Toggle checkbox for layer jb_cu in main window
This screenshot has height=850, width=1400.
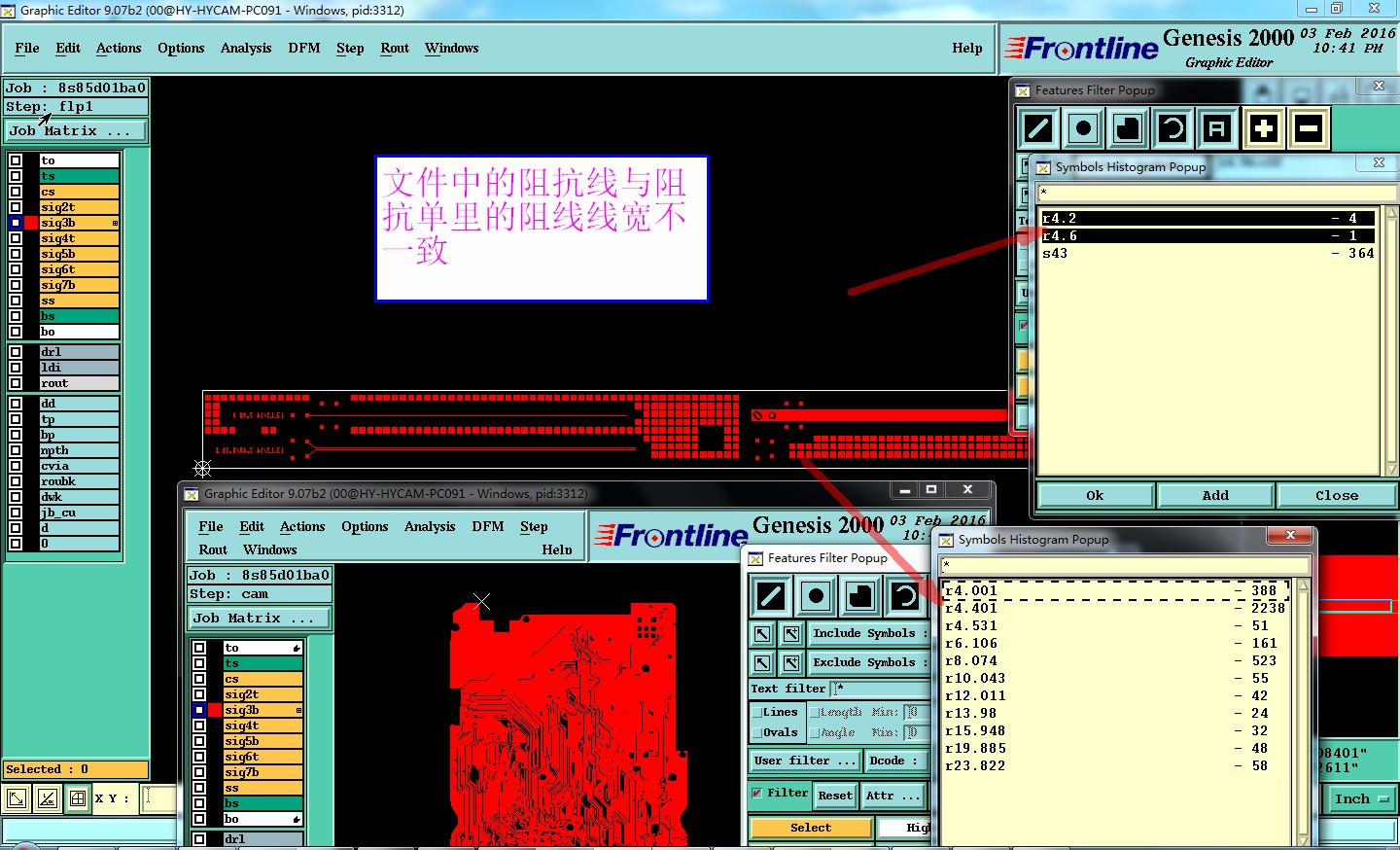(16, 513)
